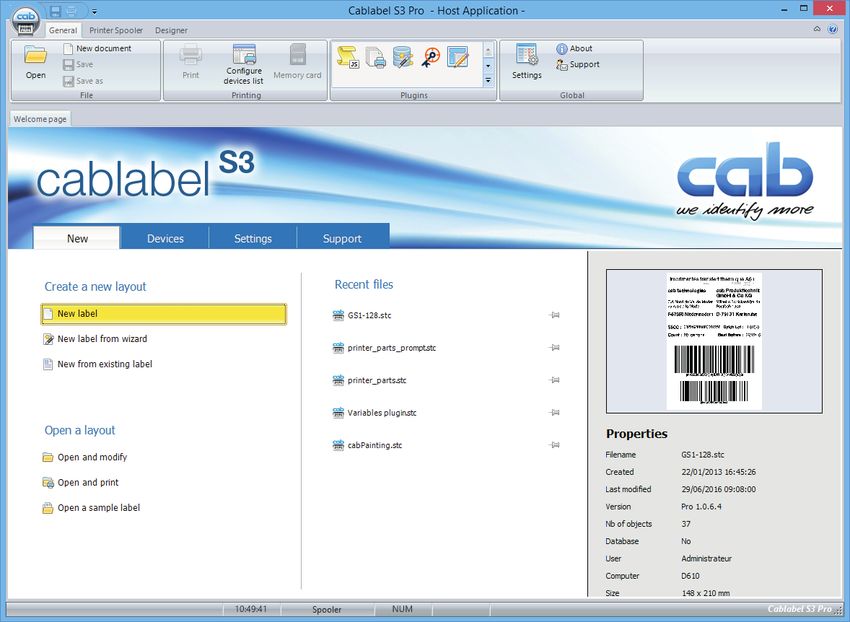Launch the JS script plugin
Screen dimensions: 850x622
click(347, 57)
